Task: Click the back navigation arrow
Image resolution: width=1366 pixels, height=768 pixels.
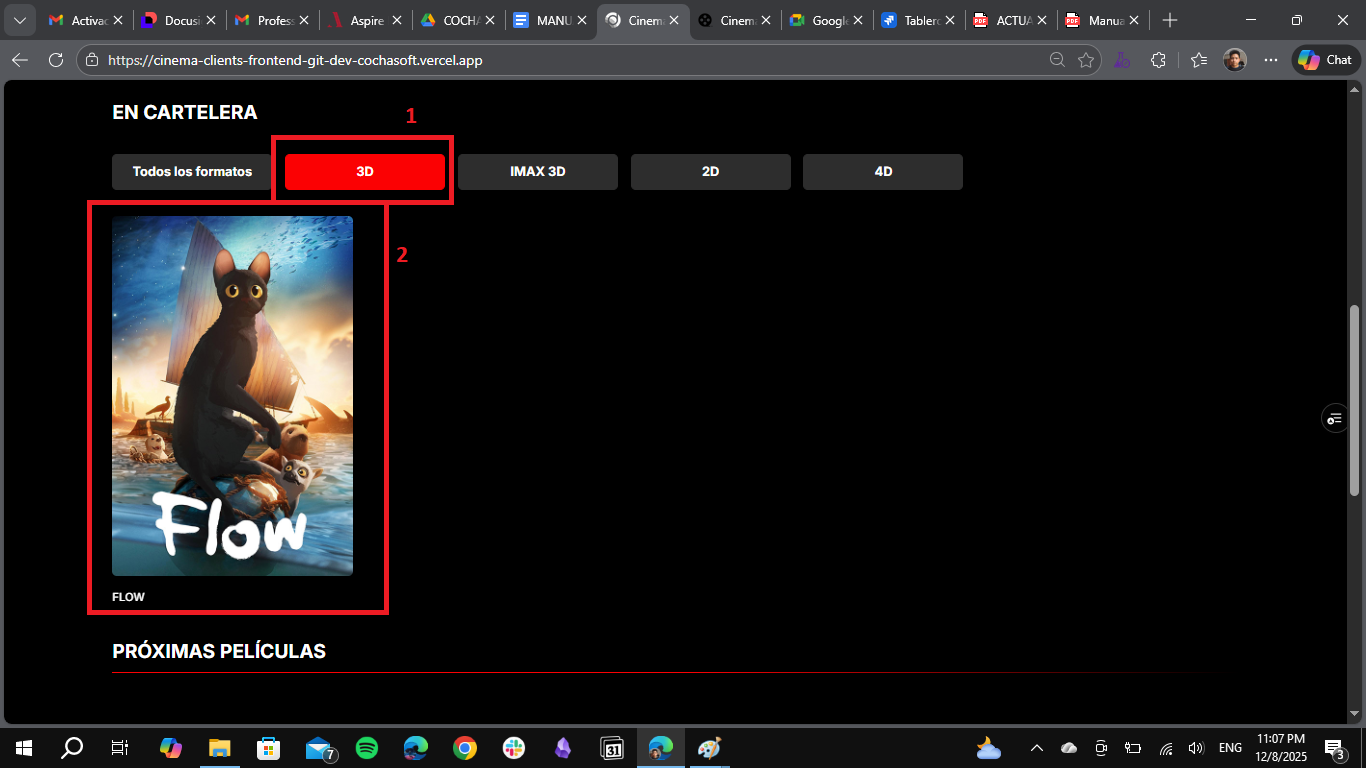Action: (x=19, y=59)
